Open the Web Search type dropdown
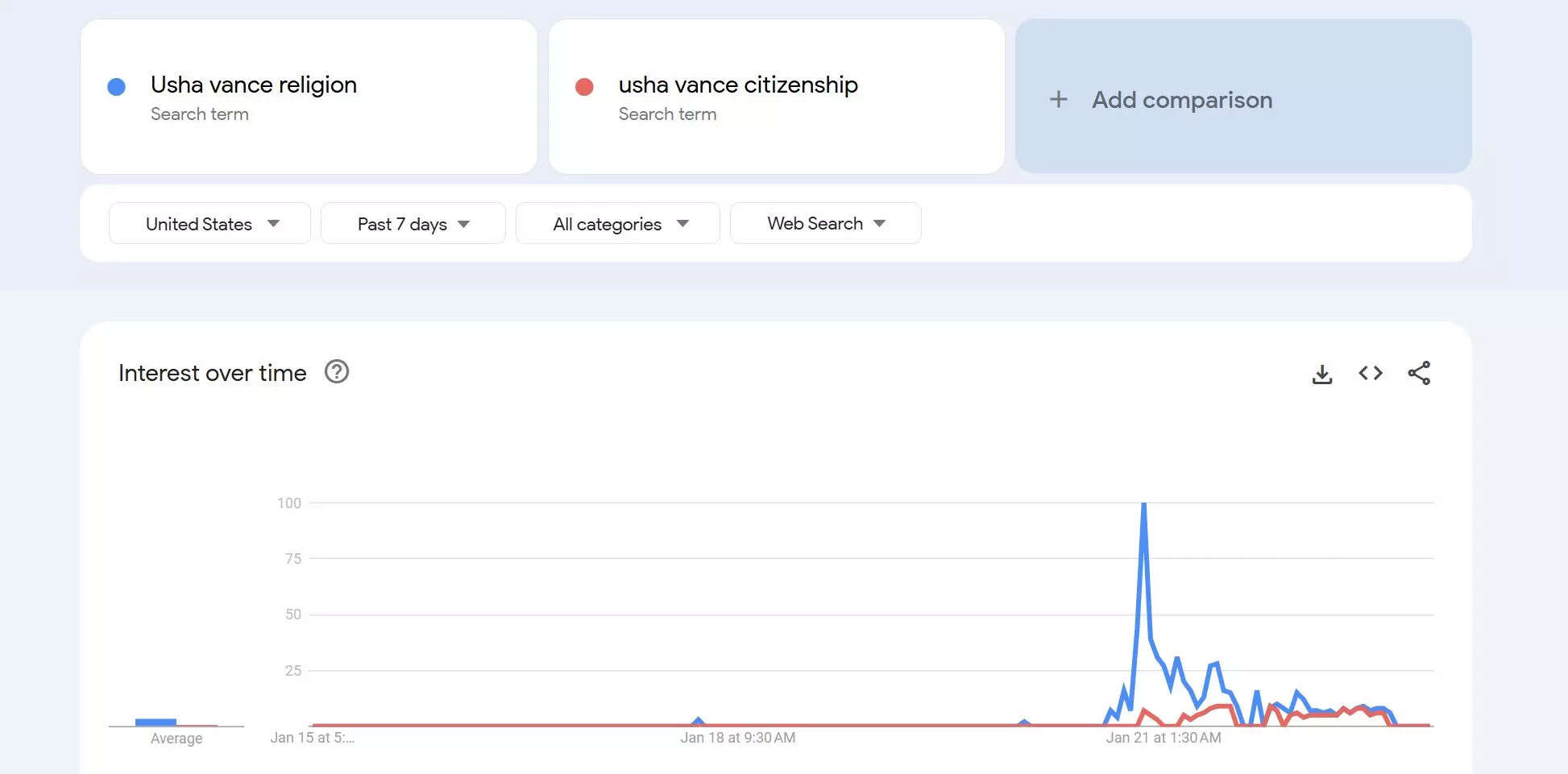Screen dimensions: 1568x774 [824, 223]
